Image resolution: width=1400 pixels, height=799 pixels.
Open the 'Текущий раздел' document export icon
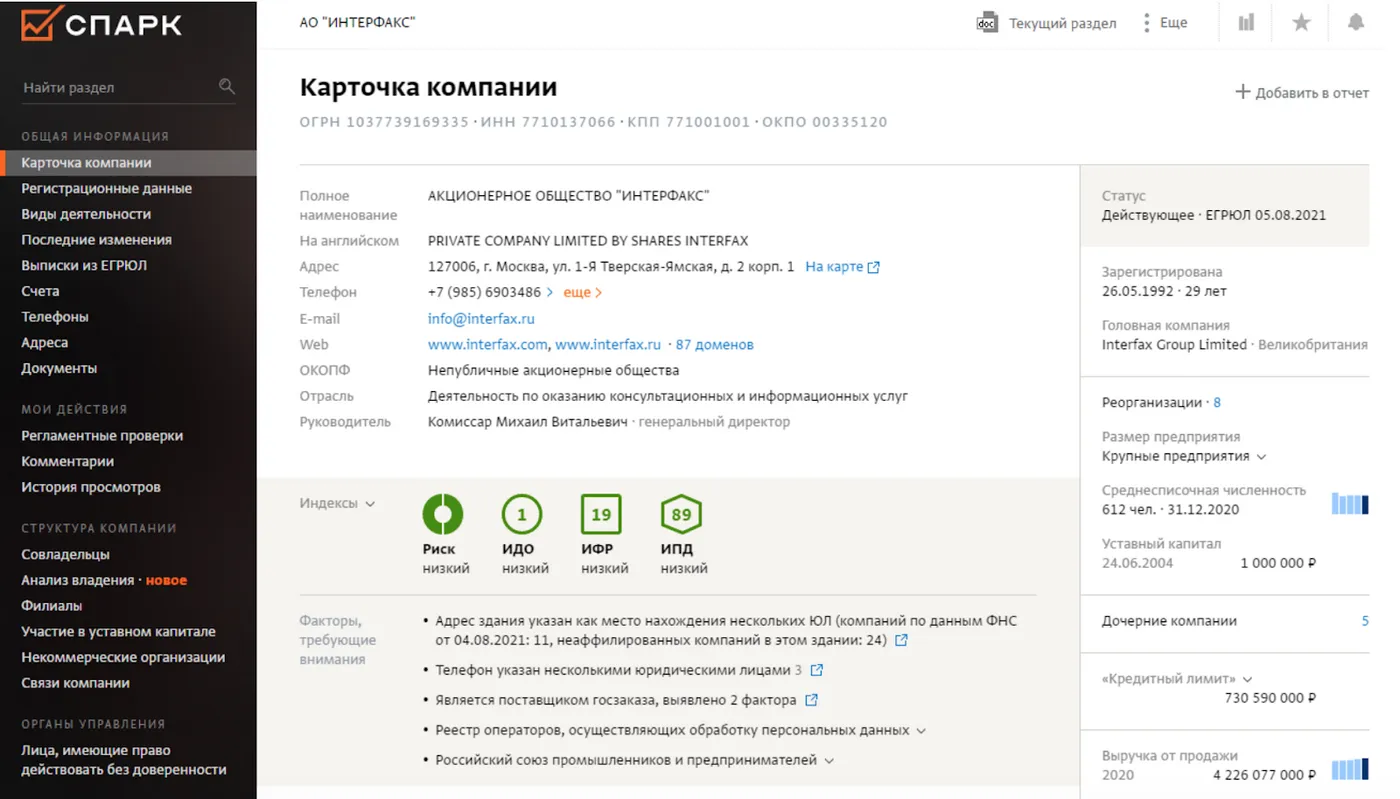(x=986, y=22)
